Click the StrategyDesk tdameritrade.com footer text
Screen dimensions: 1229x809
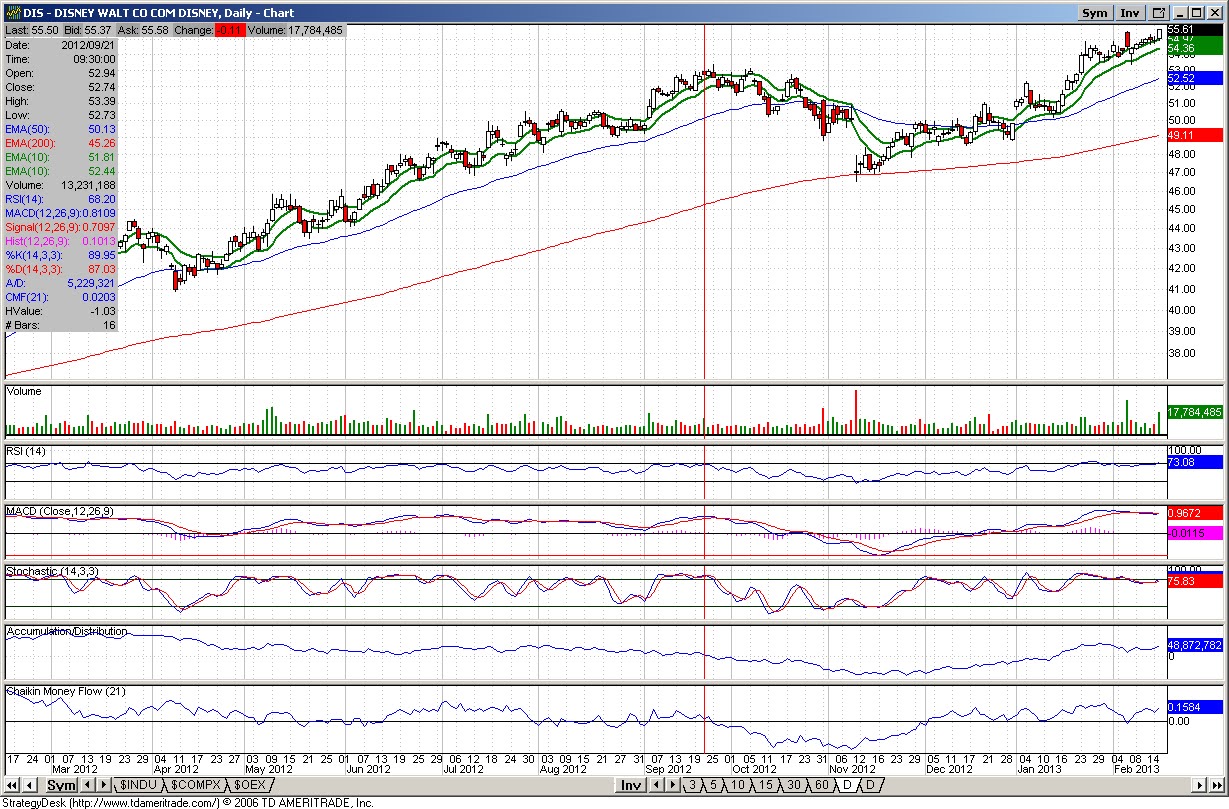[187, 803]
